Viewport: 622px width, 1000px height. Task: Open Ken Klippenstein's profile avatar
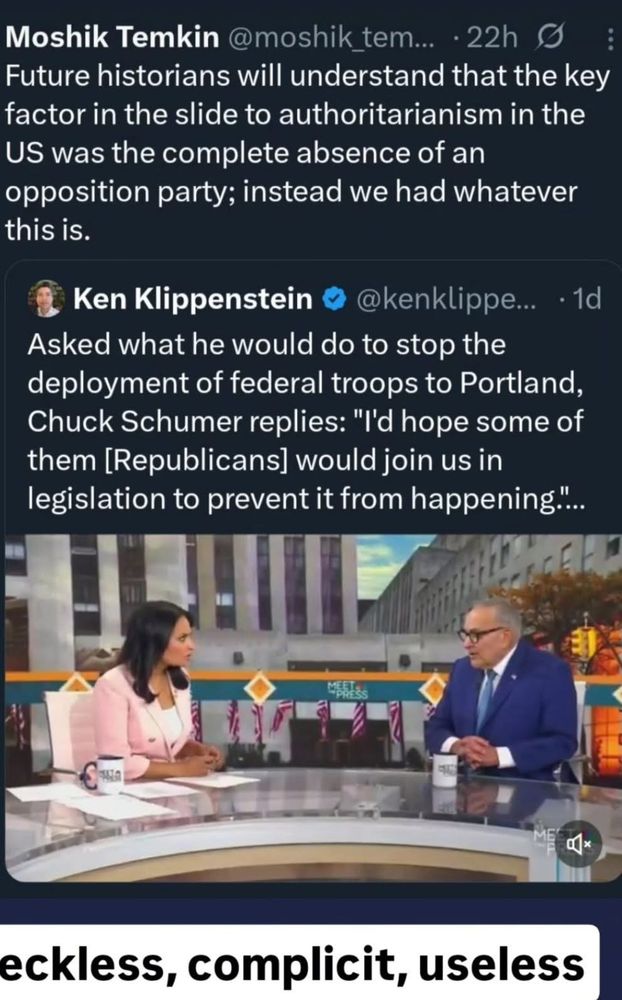[47, 298]
